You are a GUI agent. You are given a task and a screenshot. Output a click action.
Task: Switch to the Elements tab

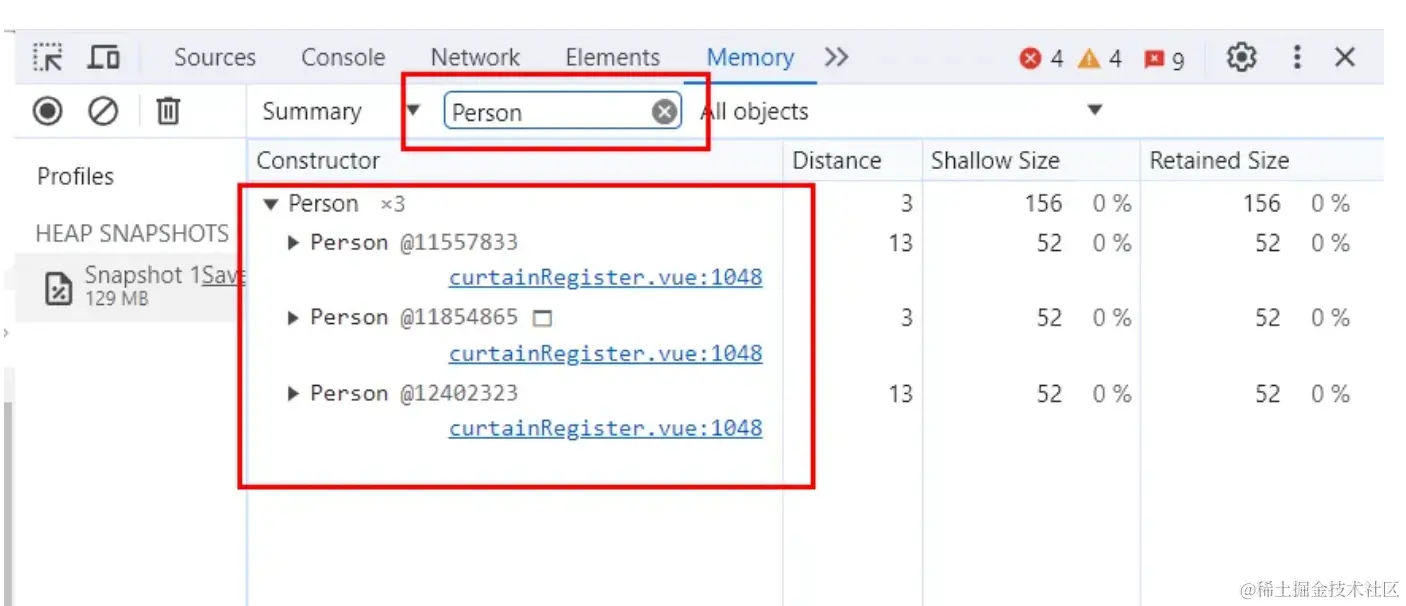point(612,58)
